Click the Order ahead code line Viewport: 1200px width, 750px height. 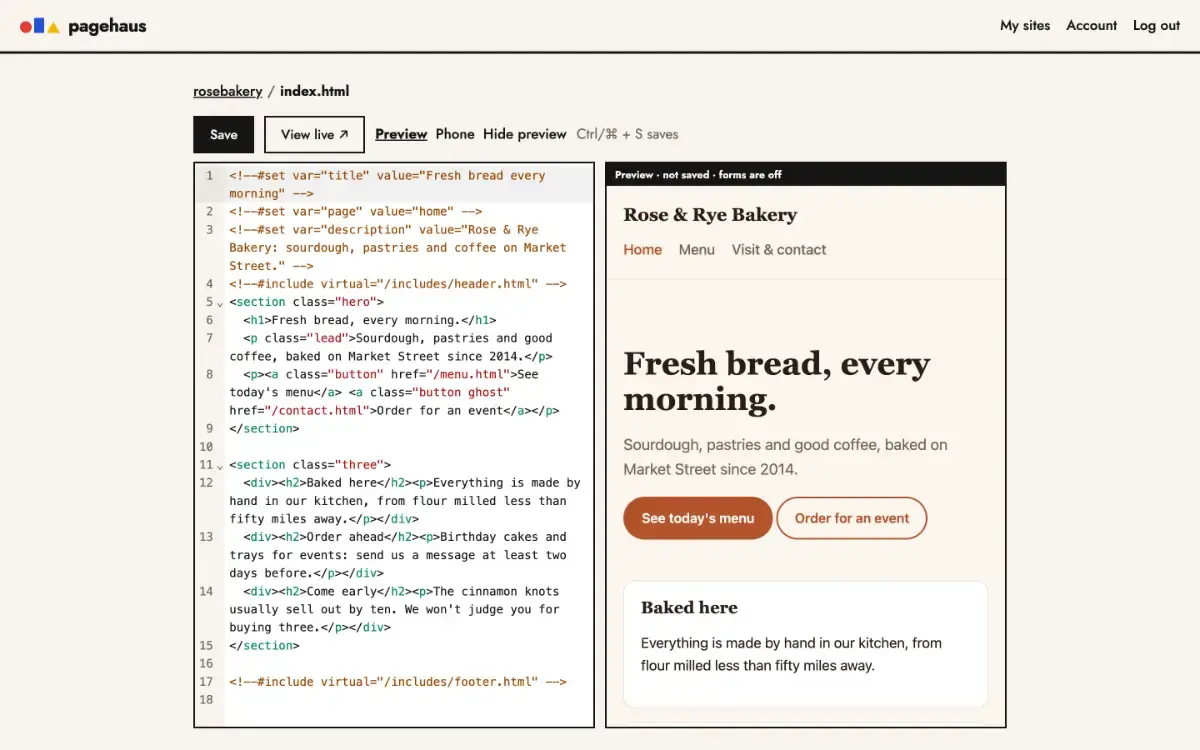(x=409, y=555)
